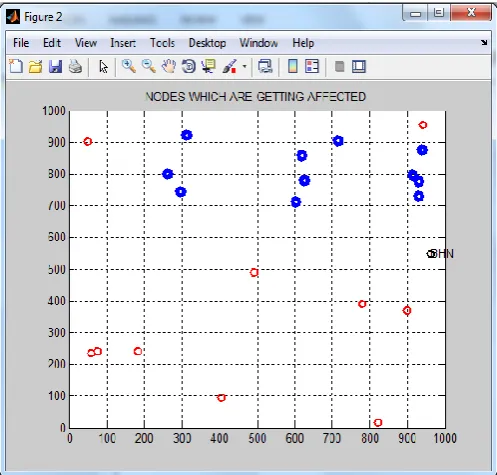Open the Edit menu

pos(52,43)
